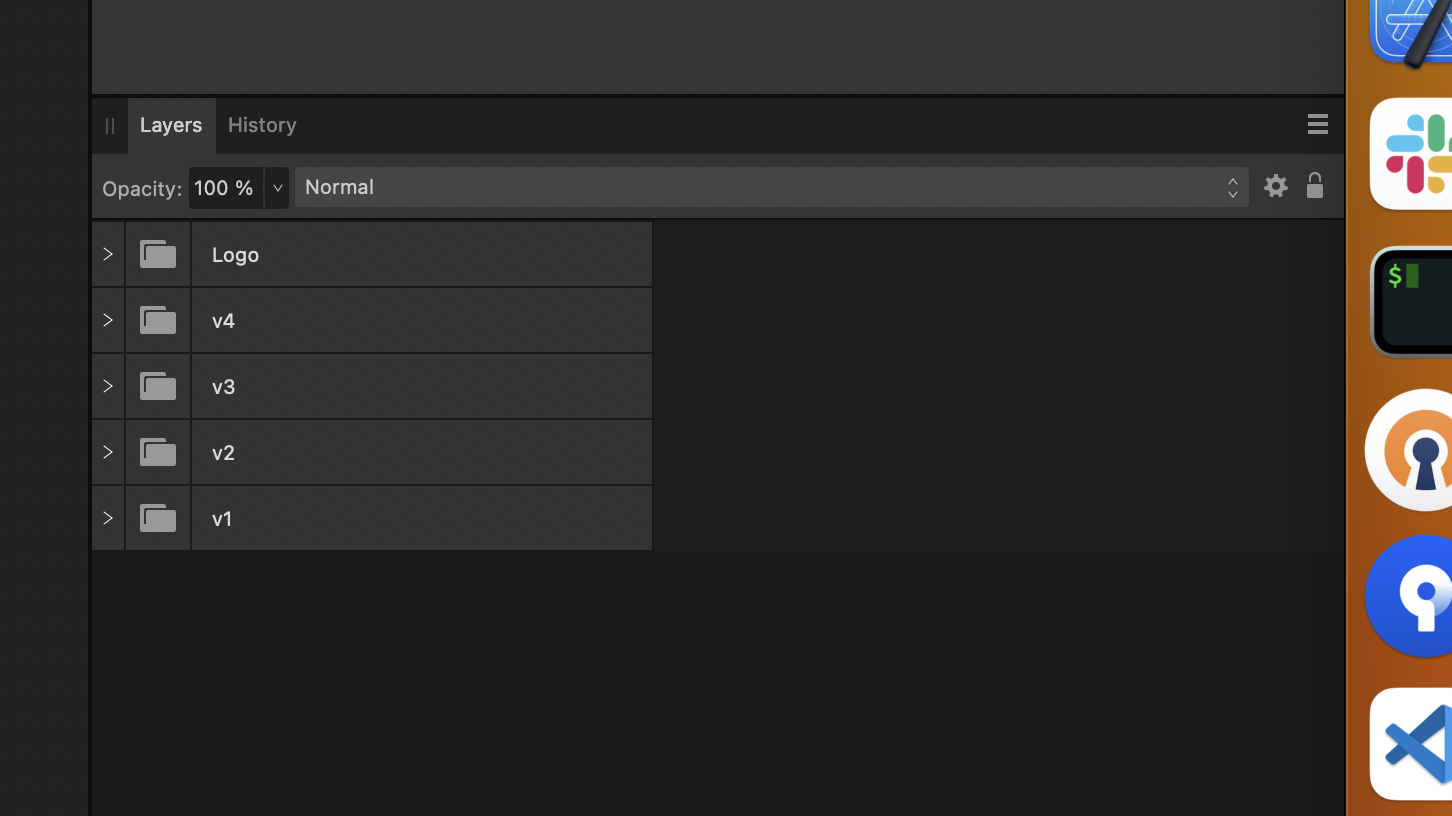Screen dimensions: 1452x816
Task: Click the folder icon of the v3 group
Action: click(158, 386)
